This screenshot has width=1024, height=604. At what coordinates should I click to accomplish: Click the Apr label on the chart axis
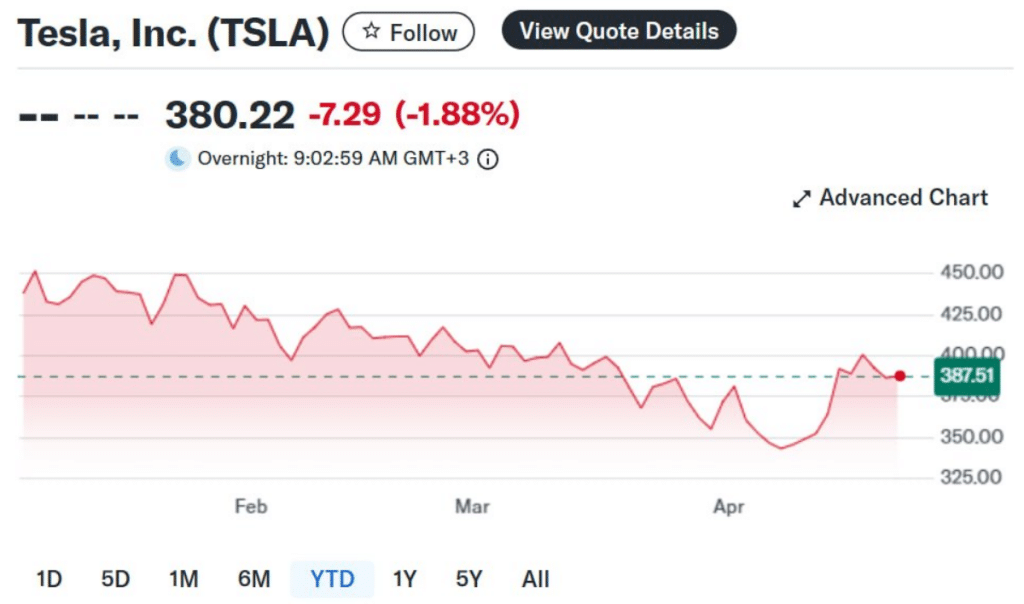(729, 507)
